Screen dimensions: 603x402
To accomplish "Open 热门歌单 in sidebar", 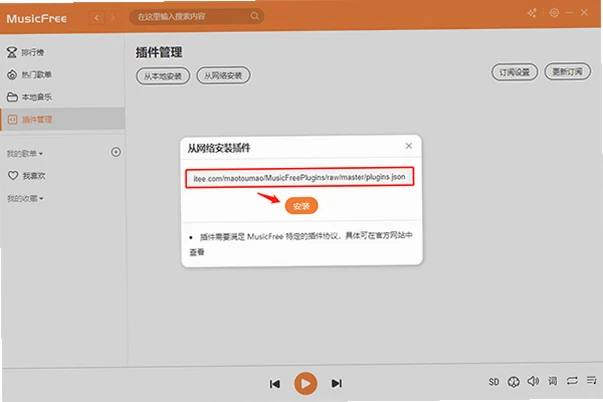I will (29, 74).
